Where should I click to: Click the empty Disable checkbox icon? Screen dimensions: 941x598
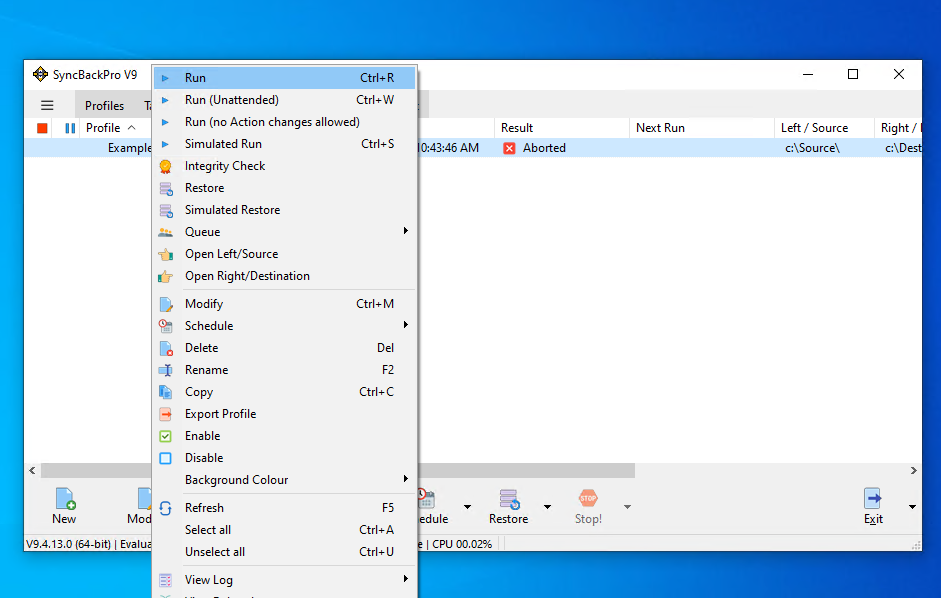point(166,458)
